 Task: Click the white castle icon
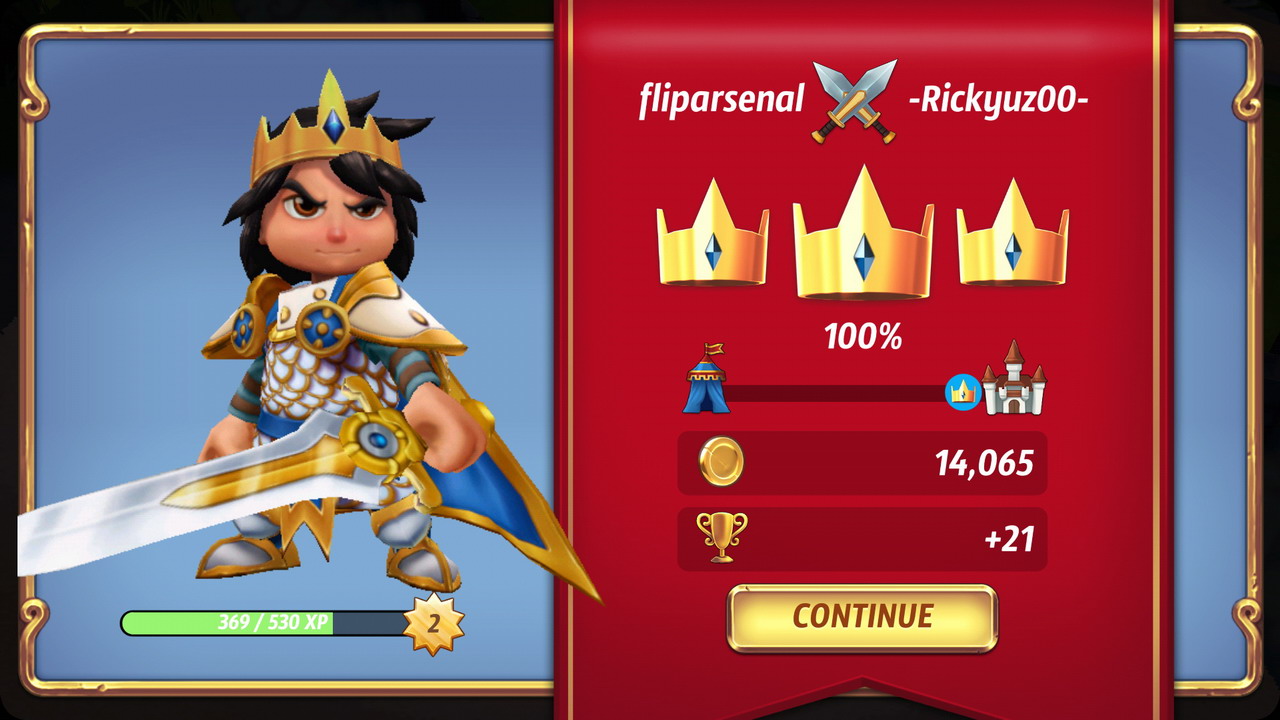coord(1014,378)
